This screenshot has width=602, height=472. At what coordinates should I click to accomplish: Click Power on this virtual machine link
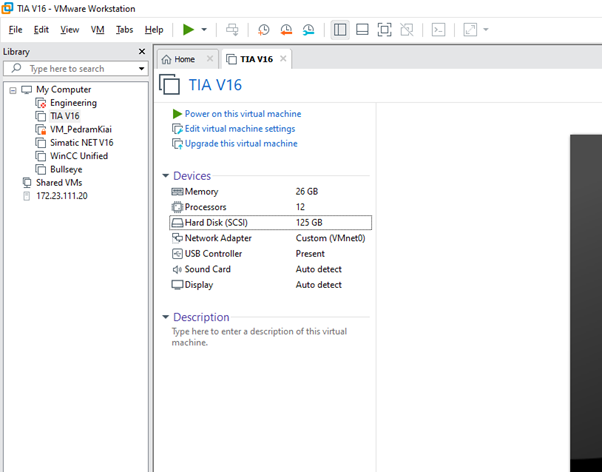click(243, 114)
